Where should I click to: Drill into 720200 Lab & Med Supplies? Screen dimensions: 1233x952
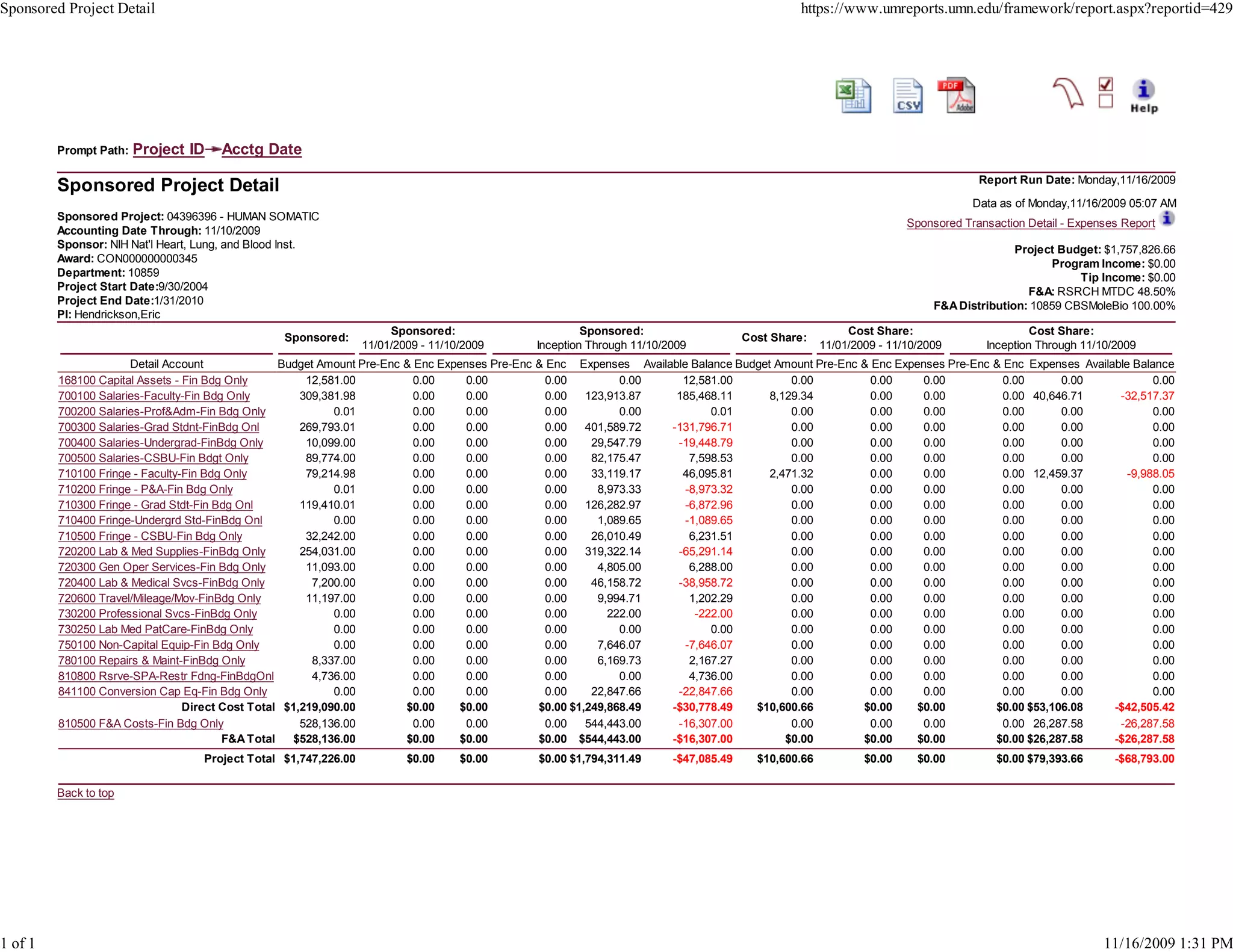pos(161,552)
